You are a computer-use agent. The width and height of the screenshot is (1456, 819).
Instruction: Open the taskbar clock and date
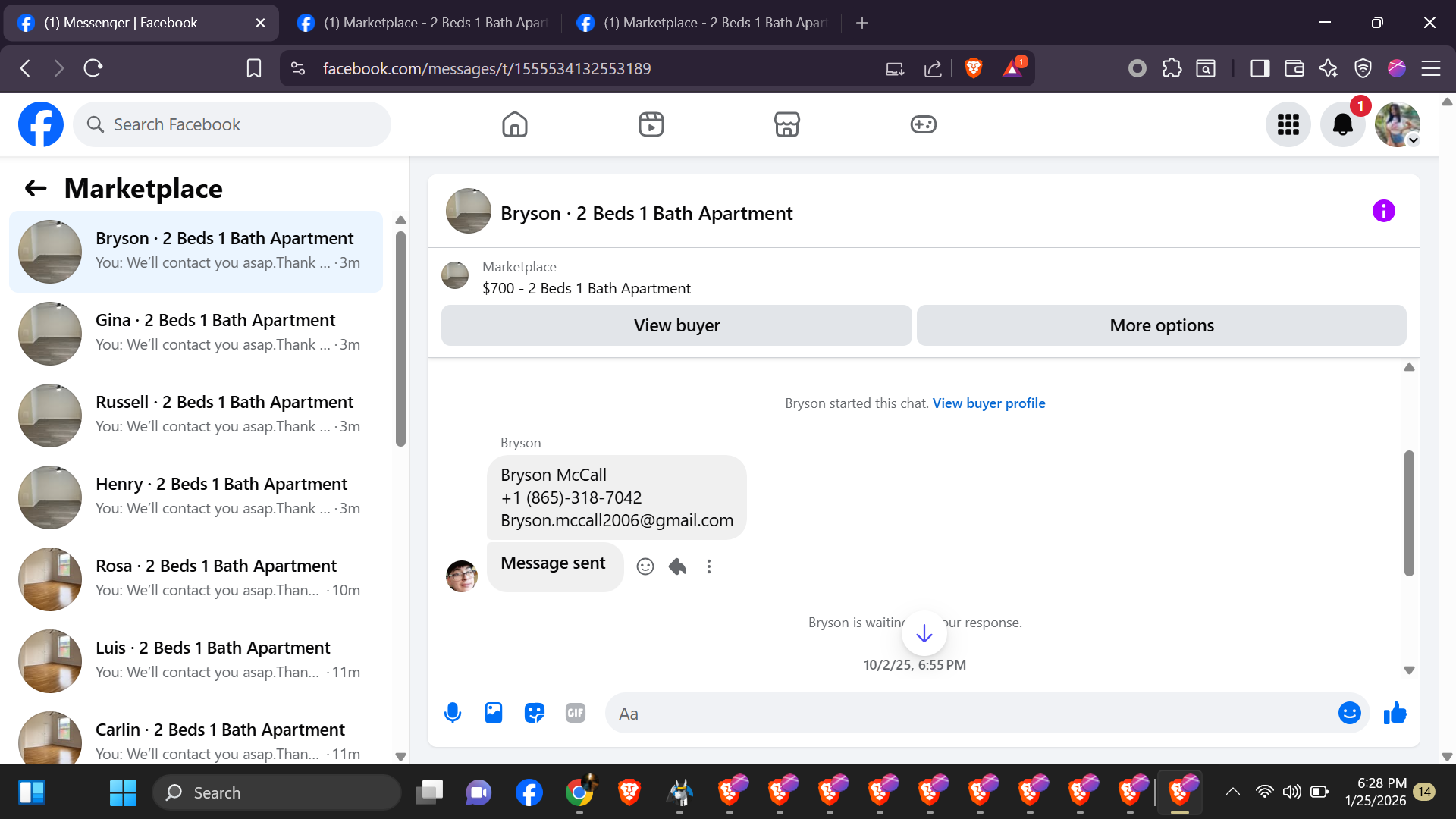pos(1376,792)
